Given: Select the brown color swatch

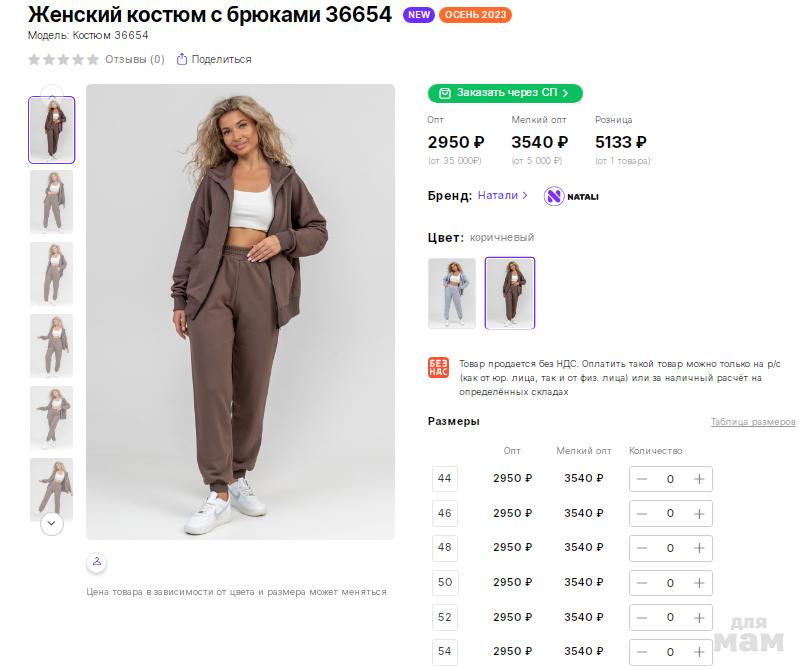Looking at the screenshot, I should click(510, 293).
